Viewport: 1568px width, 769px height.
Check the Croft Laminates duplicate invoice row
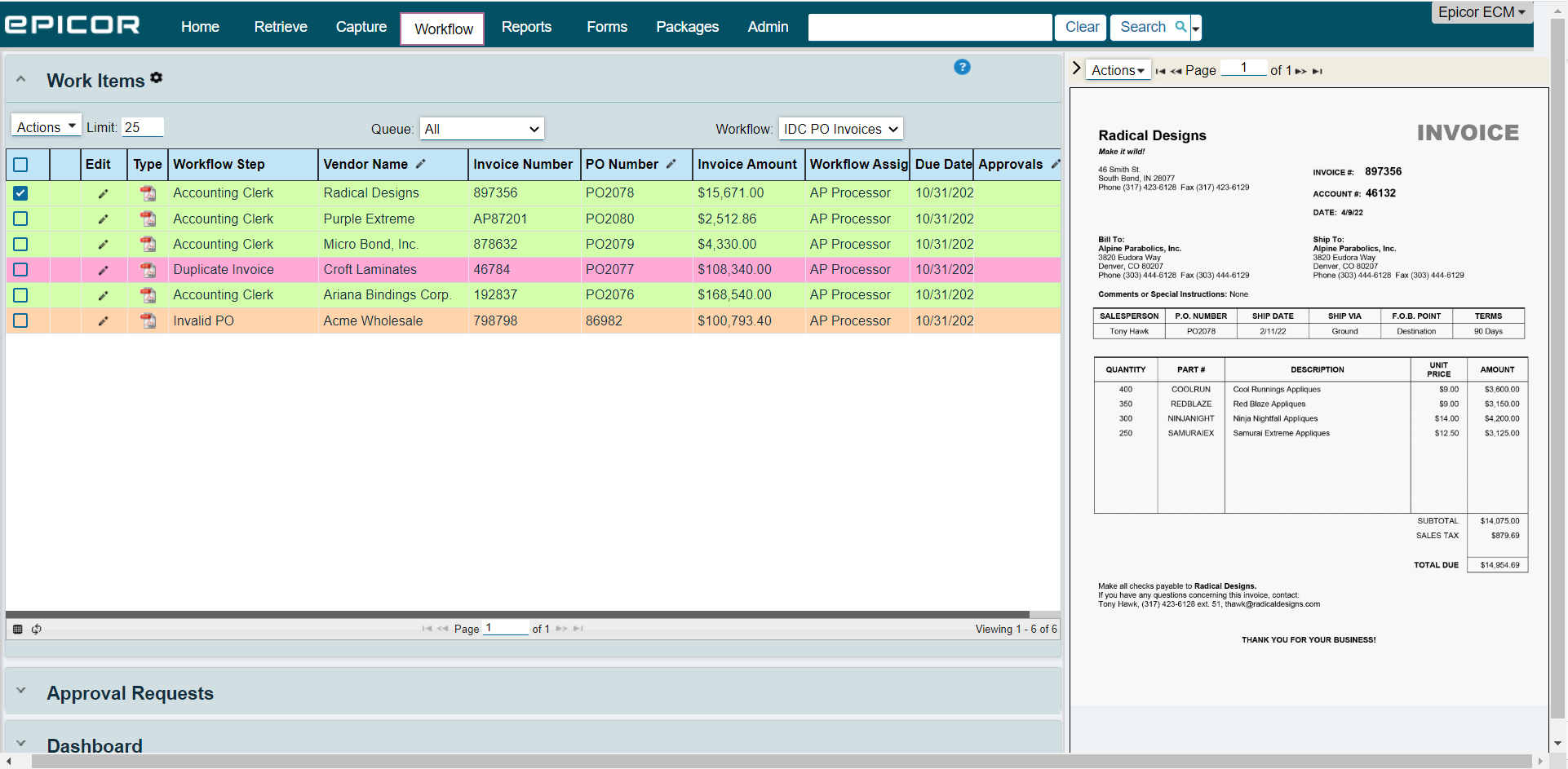[20, 269]
